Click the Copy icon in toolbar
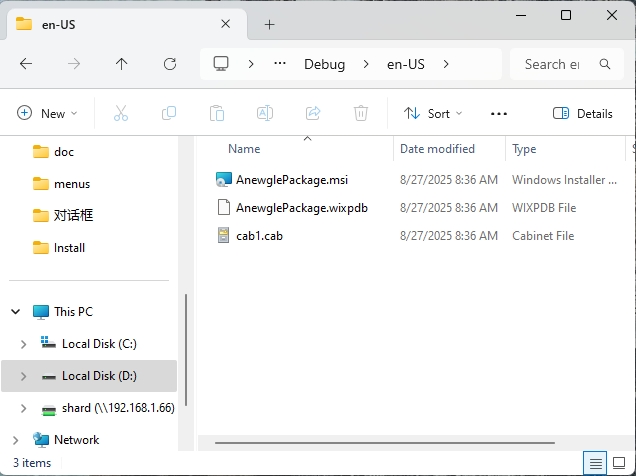 point(169,114)
